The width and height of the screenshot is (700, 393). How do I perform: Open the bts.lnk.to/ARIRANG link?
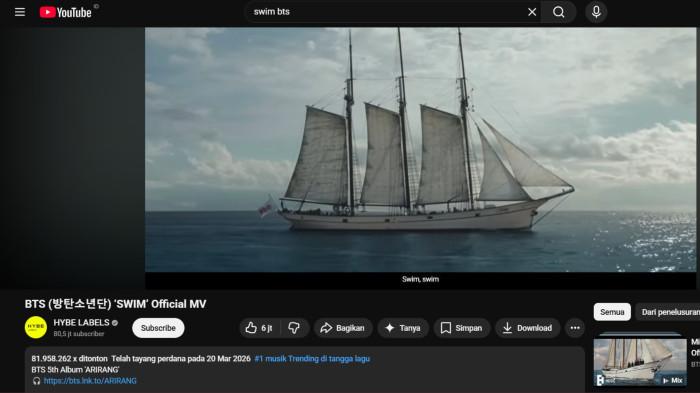point(90,381)
